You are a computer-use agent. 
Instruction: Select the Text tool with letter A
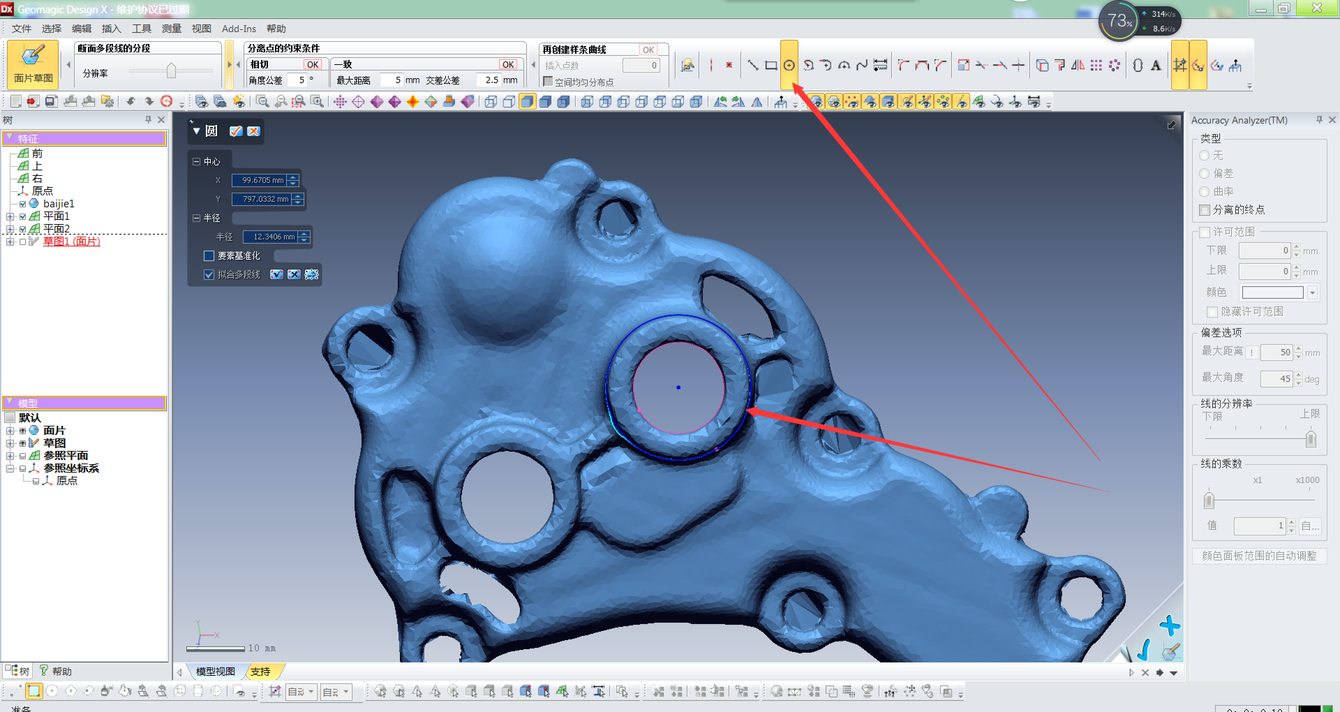click(1156, 65)
